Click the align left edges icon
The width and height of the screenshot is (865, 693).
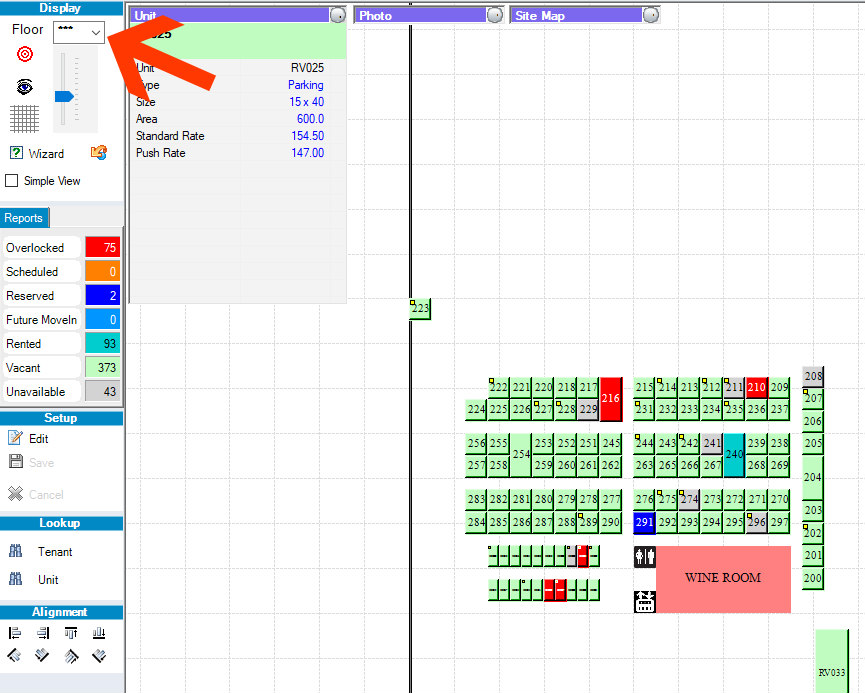click(x=15, y=633)
